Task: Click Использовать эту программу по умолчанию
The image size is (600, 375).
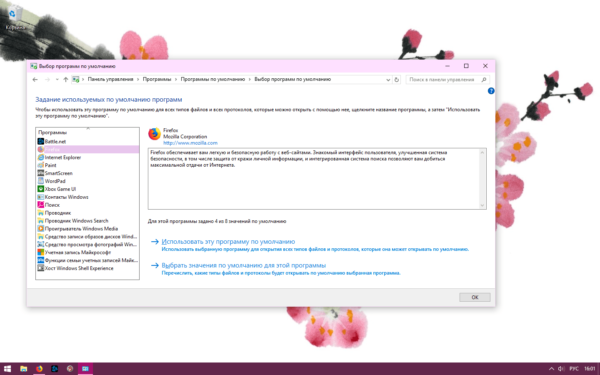Action: click(x=228, y=242)
